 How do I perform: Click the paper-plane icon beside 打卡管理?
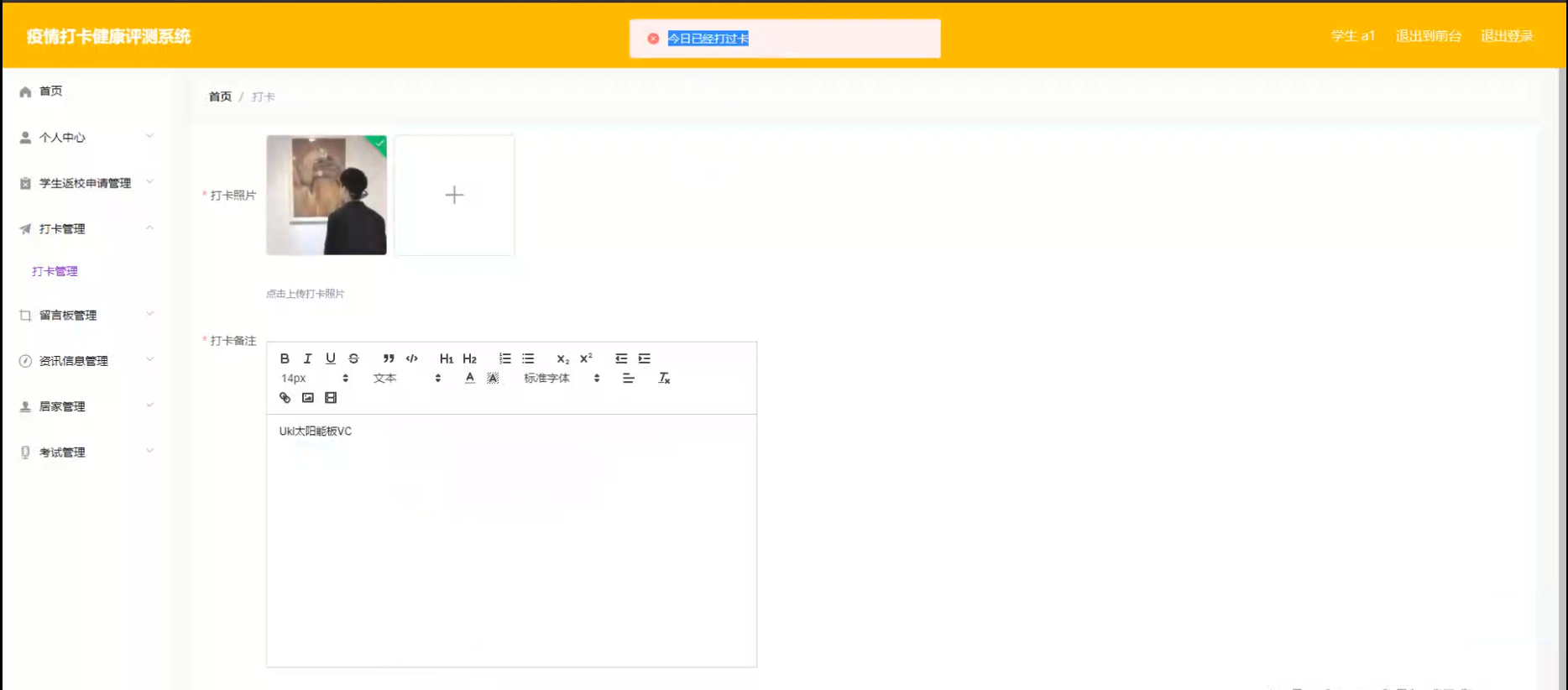click(x=25, y=229)
